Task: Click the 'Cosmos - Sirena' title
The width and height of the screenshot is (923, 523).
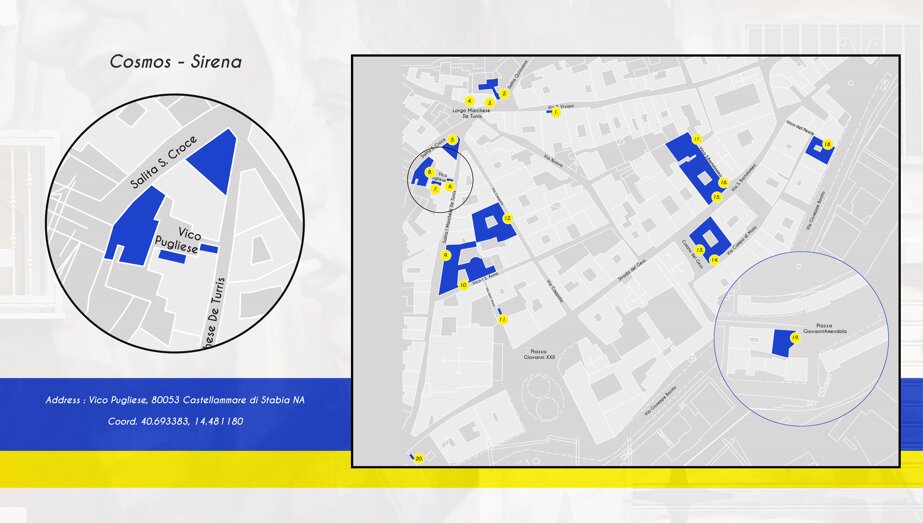Action: point(175,62)
